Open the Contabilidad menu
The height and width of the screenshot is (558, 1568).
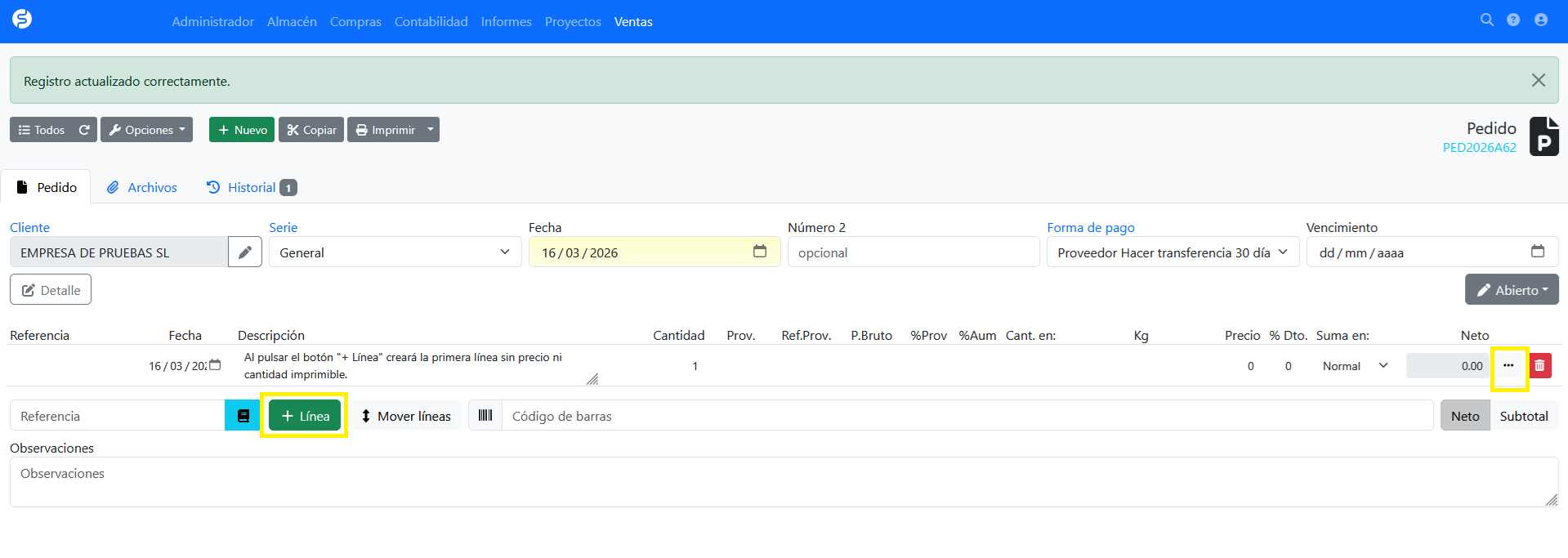point(431,22)
